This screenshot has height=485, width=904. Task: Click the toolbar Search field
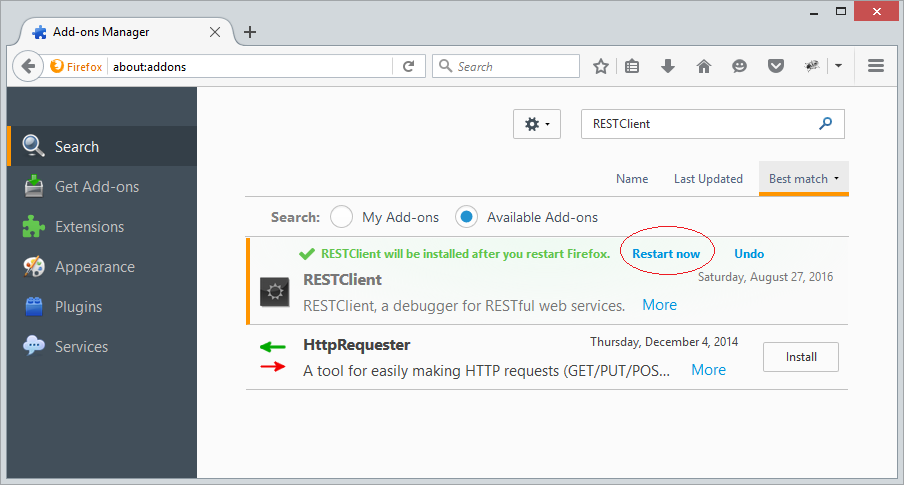pyautogui.click(x=506, y=66)
